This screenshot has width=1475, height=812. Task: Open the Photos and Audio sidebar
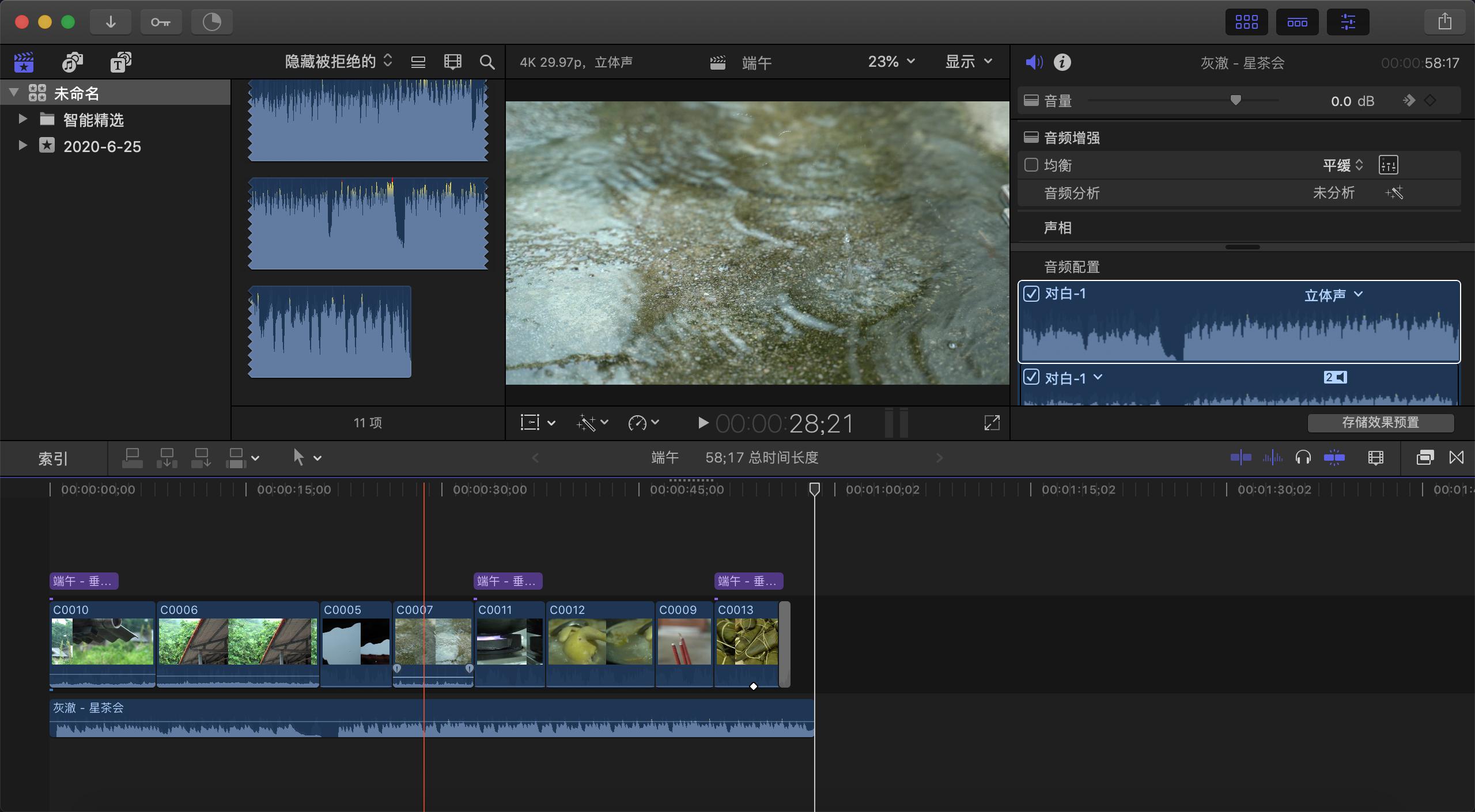pos(73,62)
